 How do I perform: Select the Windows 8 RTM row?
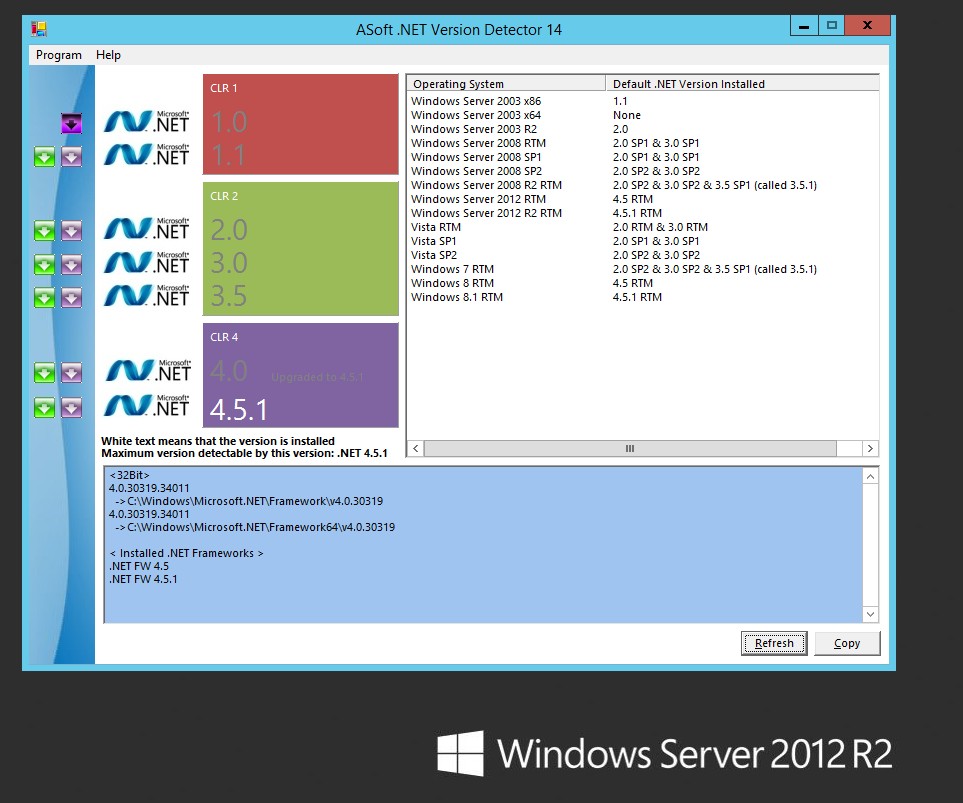coord(643,283)
